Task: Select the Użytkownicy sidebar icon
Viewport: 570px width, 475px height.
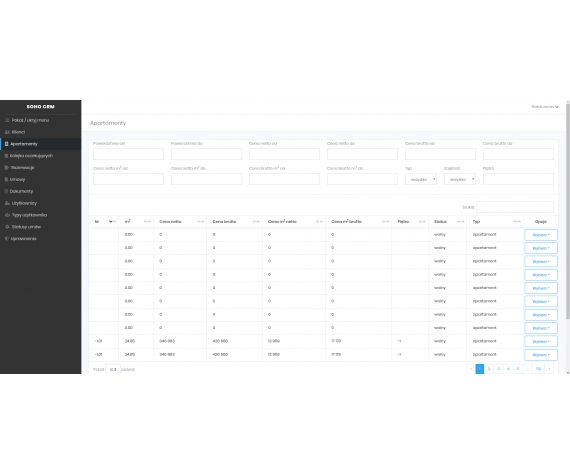Action: (7, 203)
